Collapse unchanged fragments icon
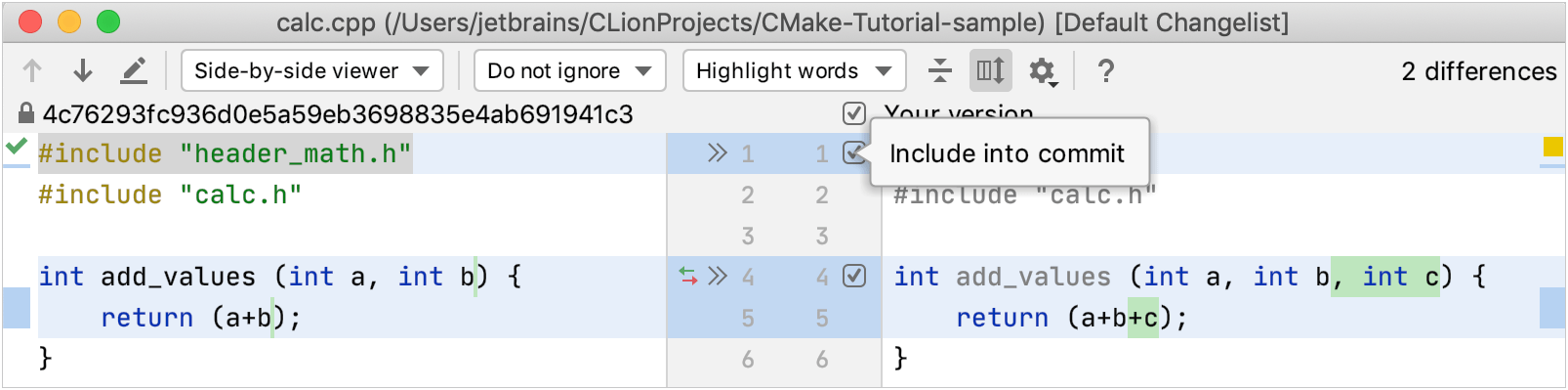 tap(940, 70)
